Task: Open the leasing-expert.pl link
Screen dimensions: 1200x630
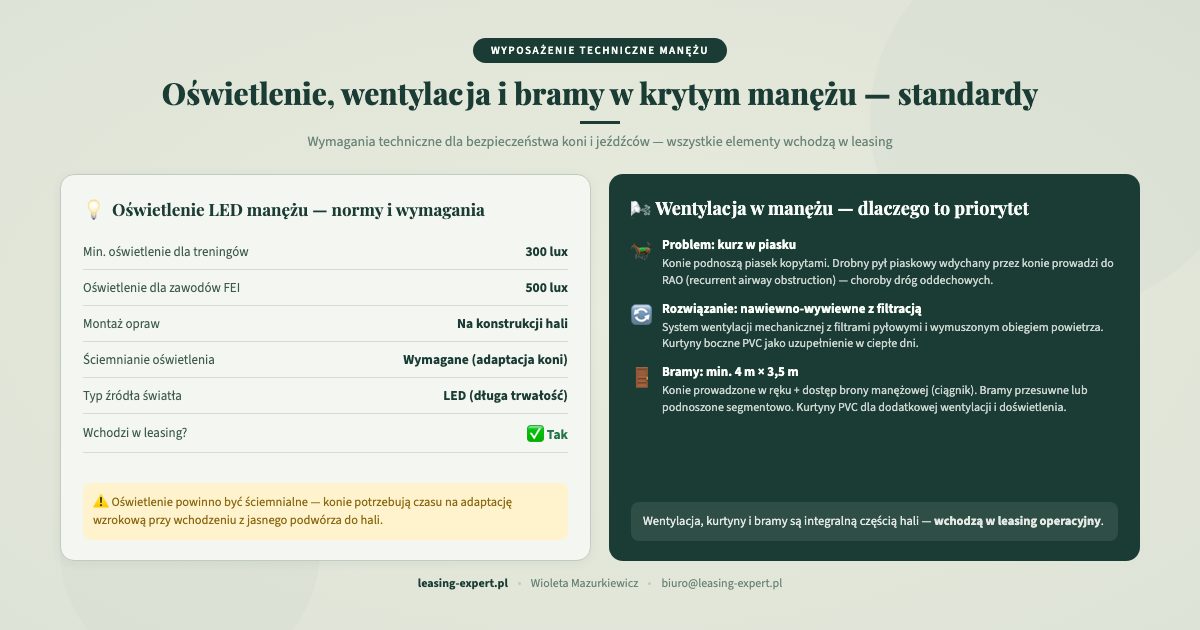Action: (x=462, y=583)
